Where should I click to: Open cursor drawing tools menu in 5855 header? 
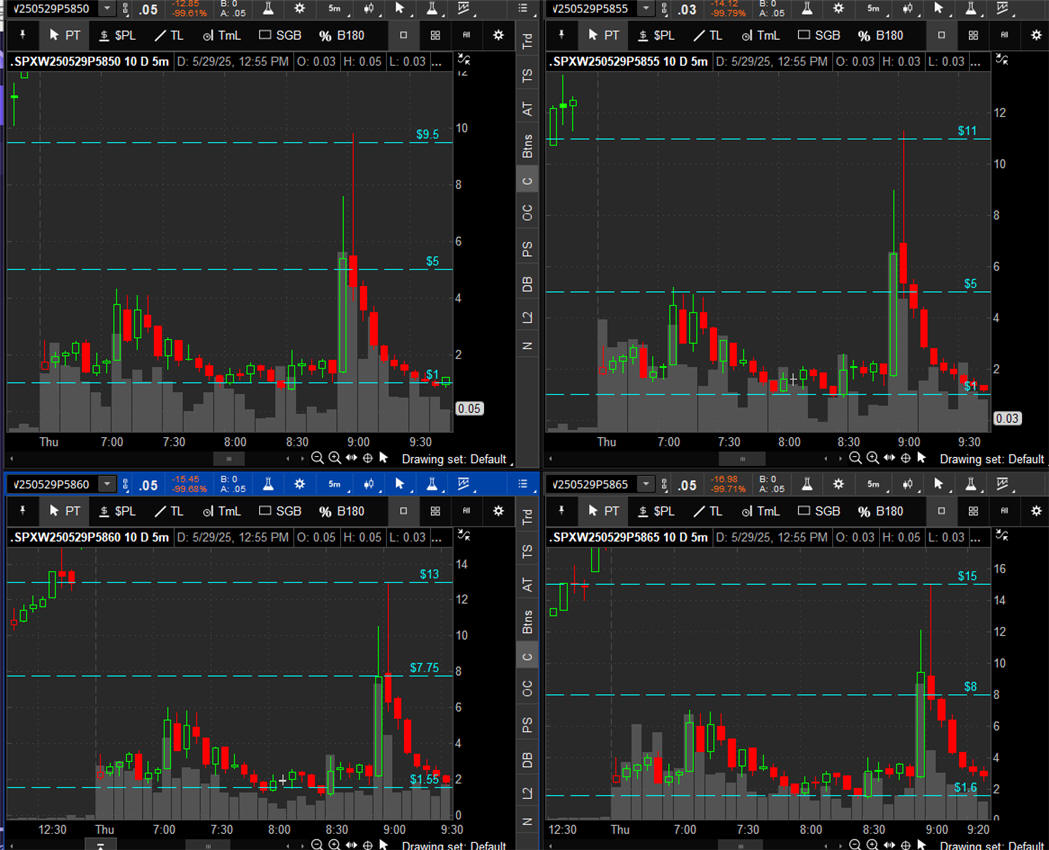pyautogui.click(x=939, y=9)
